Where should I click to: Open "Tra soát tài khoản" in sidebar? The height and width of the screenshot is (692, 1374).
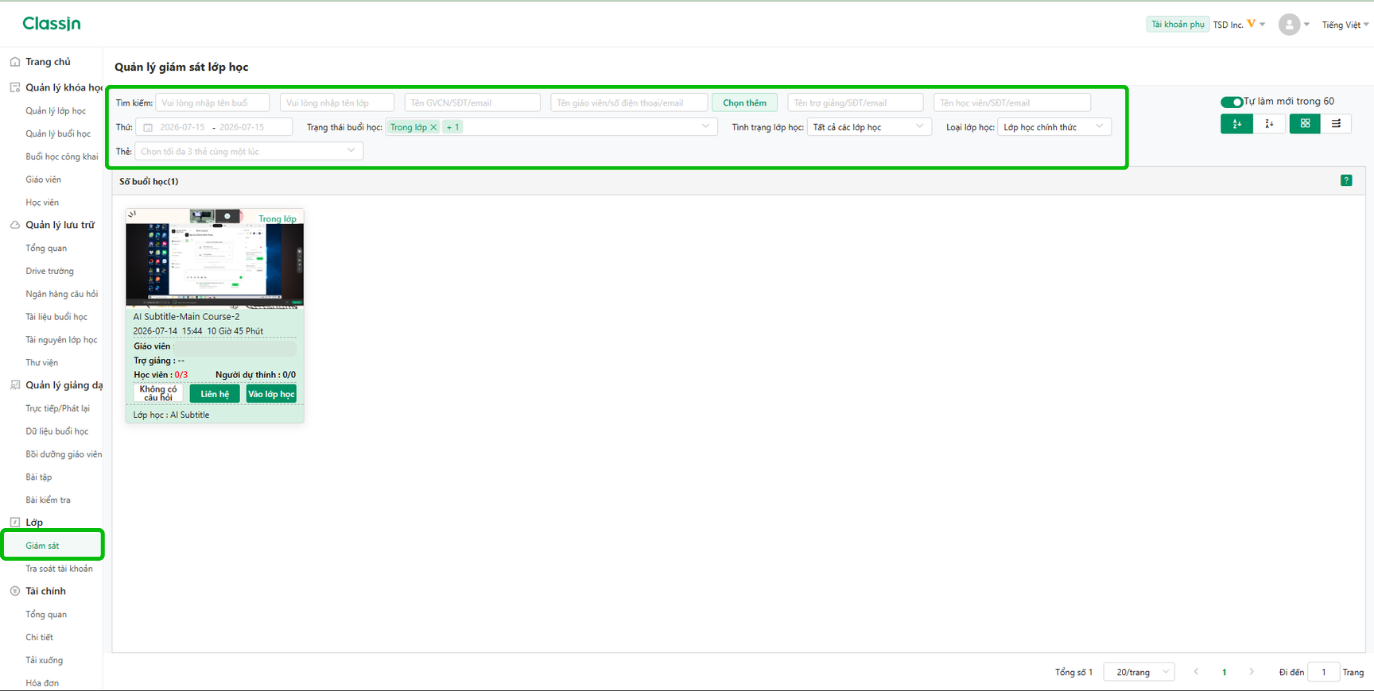point(59,568)
